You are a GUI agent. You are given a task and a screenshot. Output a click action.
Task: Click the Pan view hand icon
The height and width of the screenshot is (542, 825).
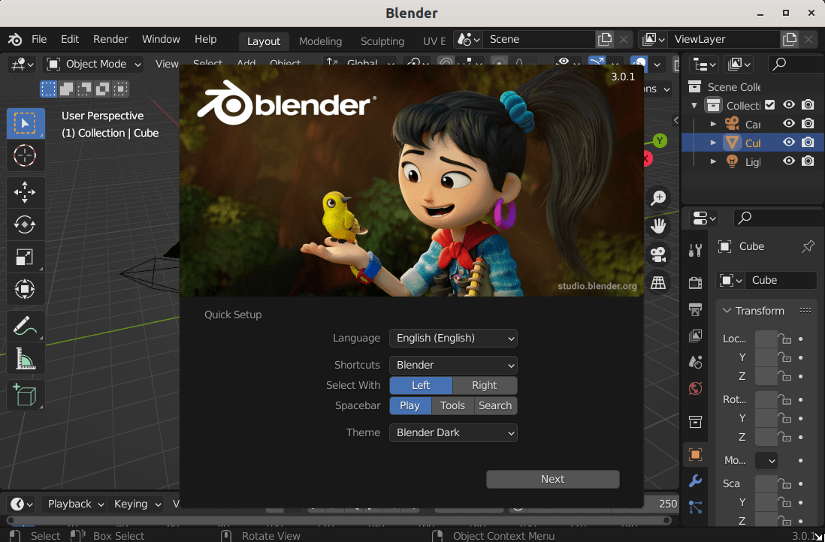[658, 227]
